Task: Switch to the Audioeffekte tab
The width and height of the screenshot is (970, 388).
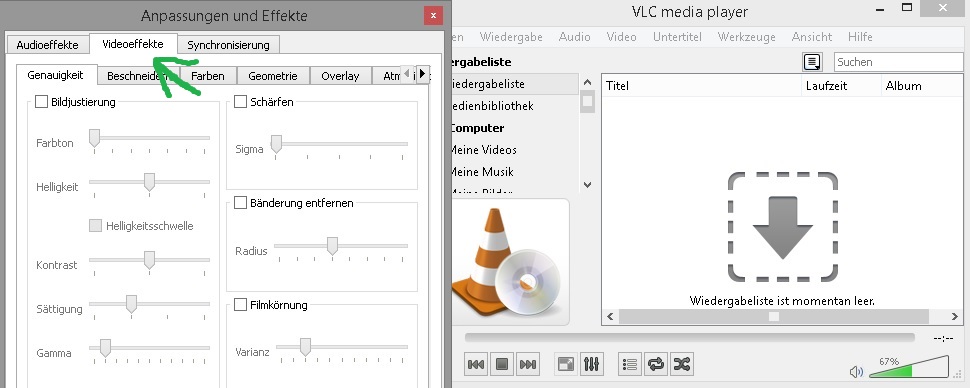Action: tap(48, 45)
